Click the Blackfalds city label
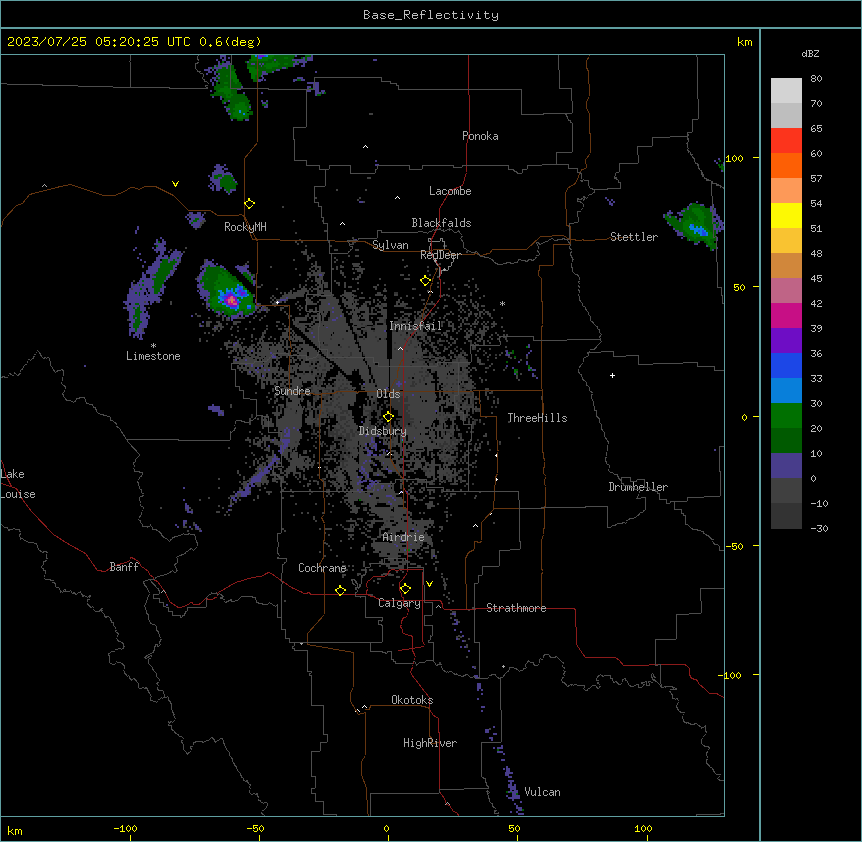This screenshot has width=862, height=842. (x=441, y=223)
